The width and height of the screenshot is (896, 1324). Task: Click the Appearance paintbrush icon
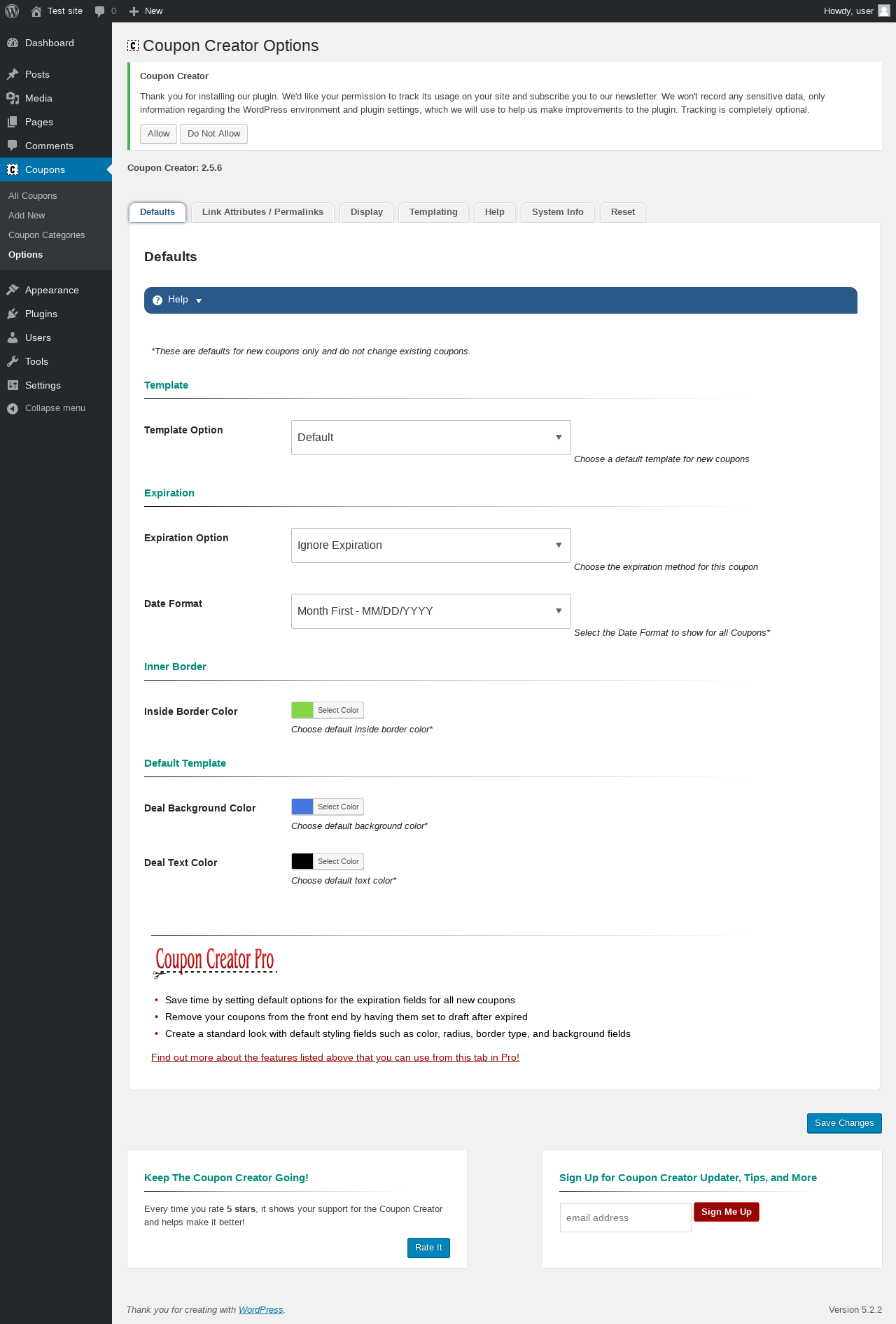pyautogui.click(x=13, y=290)
